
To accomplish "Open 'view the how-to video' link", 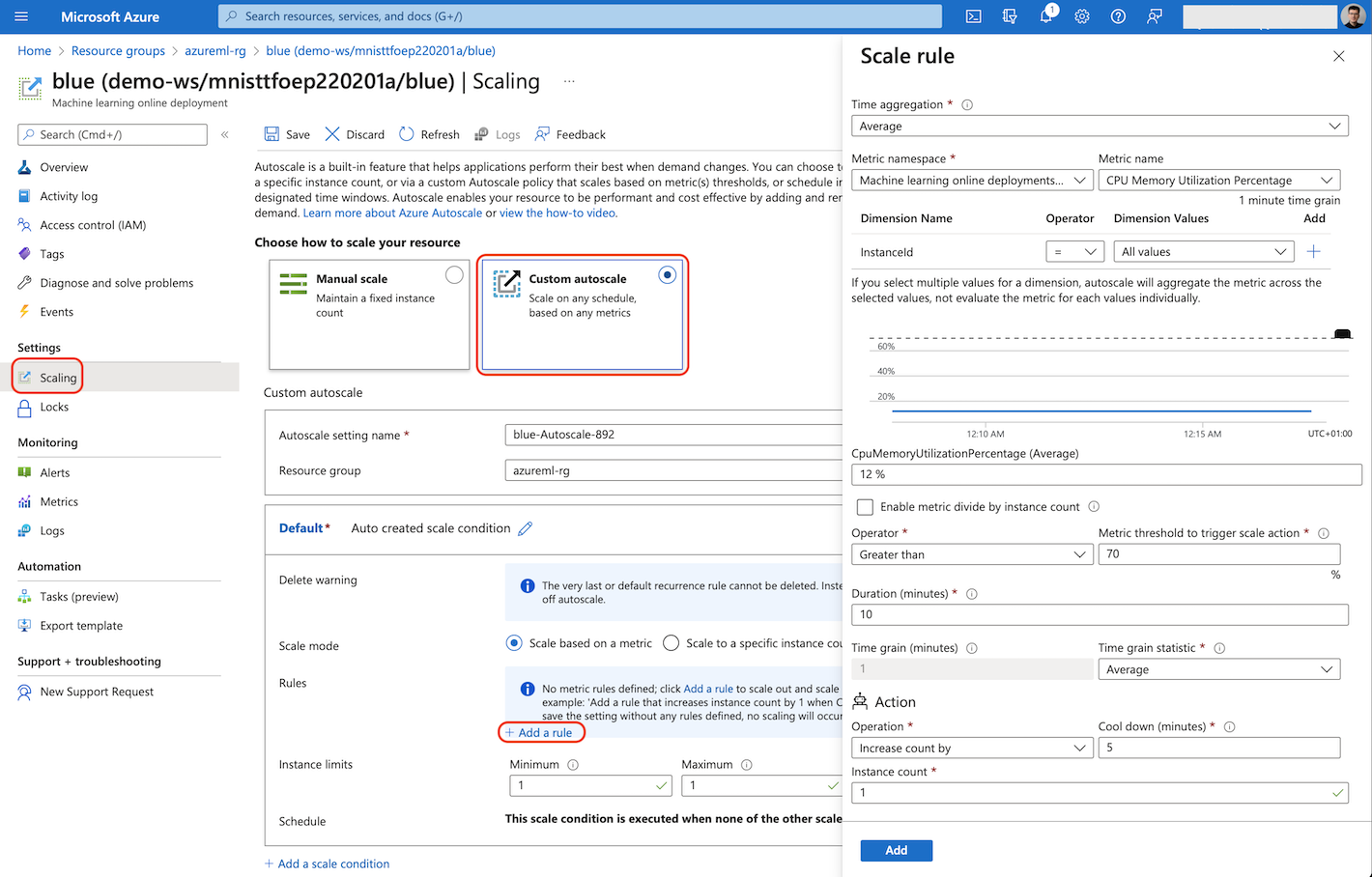I will pyautogui.click(x=557, y=213).
